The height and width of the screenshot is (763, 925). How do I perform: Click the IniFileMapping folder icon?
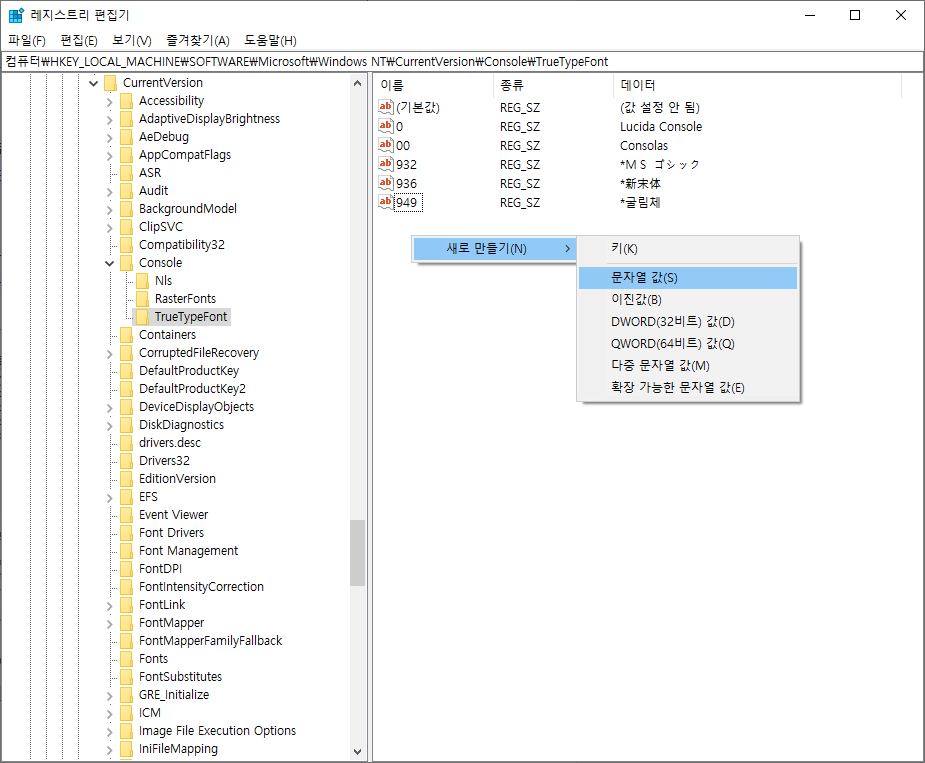pyautogui.click(x=126, y=749)
